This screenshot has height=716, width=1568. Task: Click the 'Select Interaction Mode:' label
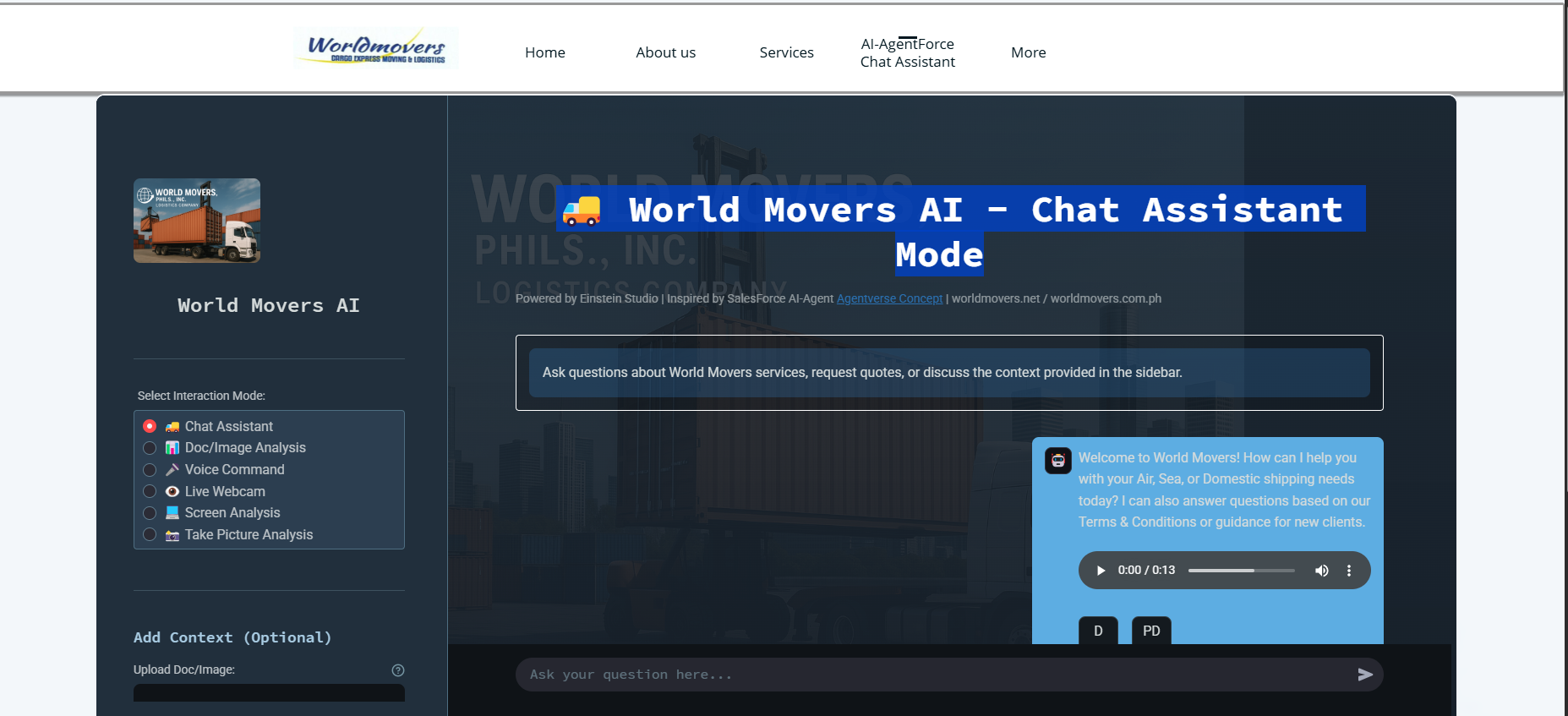[x=201, y=396]
